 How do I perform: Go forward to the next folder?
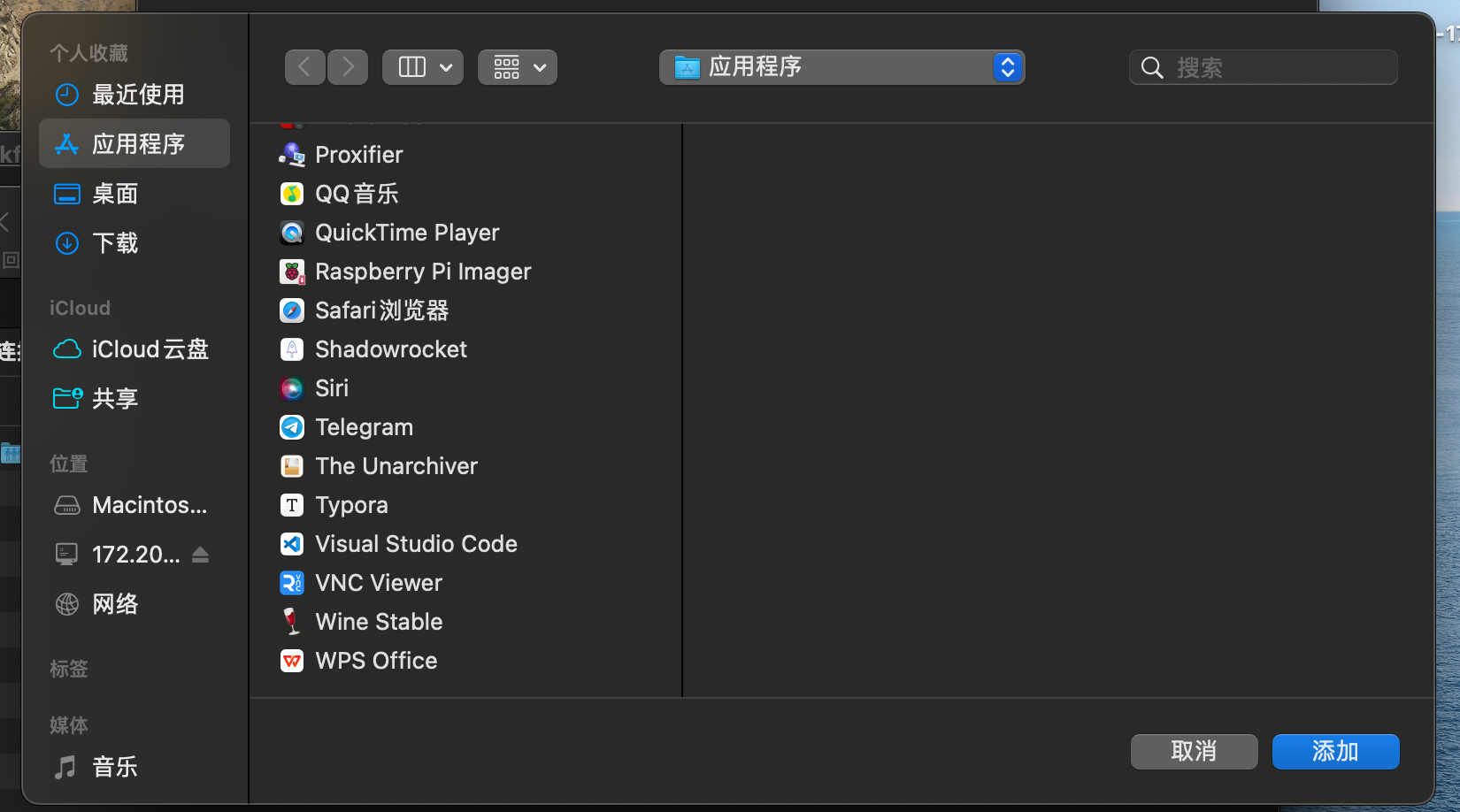(348, 67)
